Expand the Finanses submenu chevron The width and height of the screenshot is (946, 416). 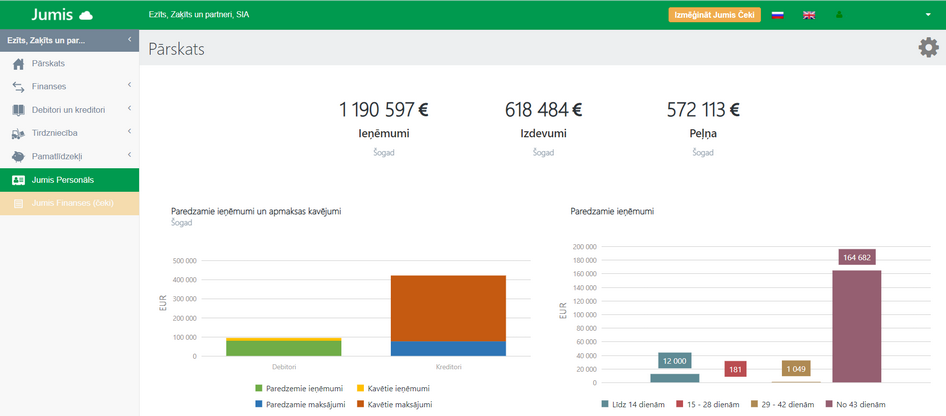click(129, 86)
